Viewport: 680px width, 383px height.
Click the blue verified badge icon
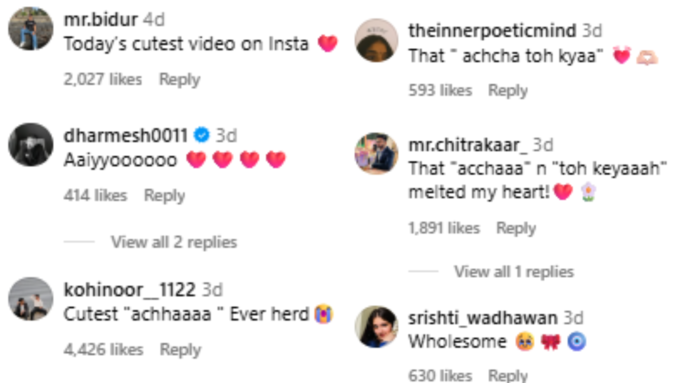pyautogui.click(x=202, y=135)
